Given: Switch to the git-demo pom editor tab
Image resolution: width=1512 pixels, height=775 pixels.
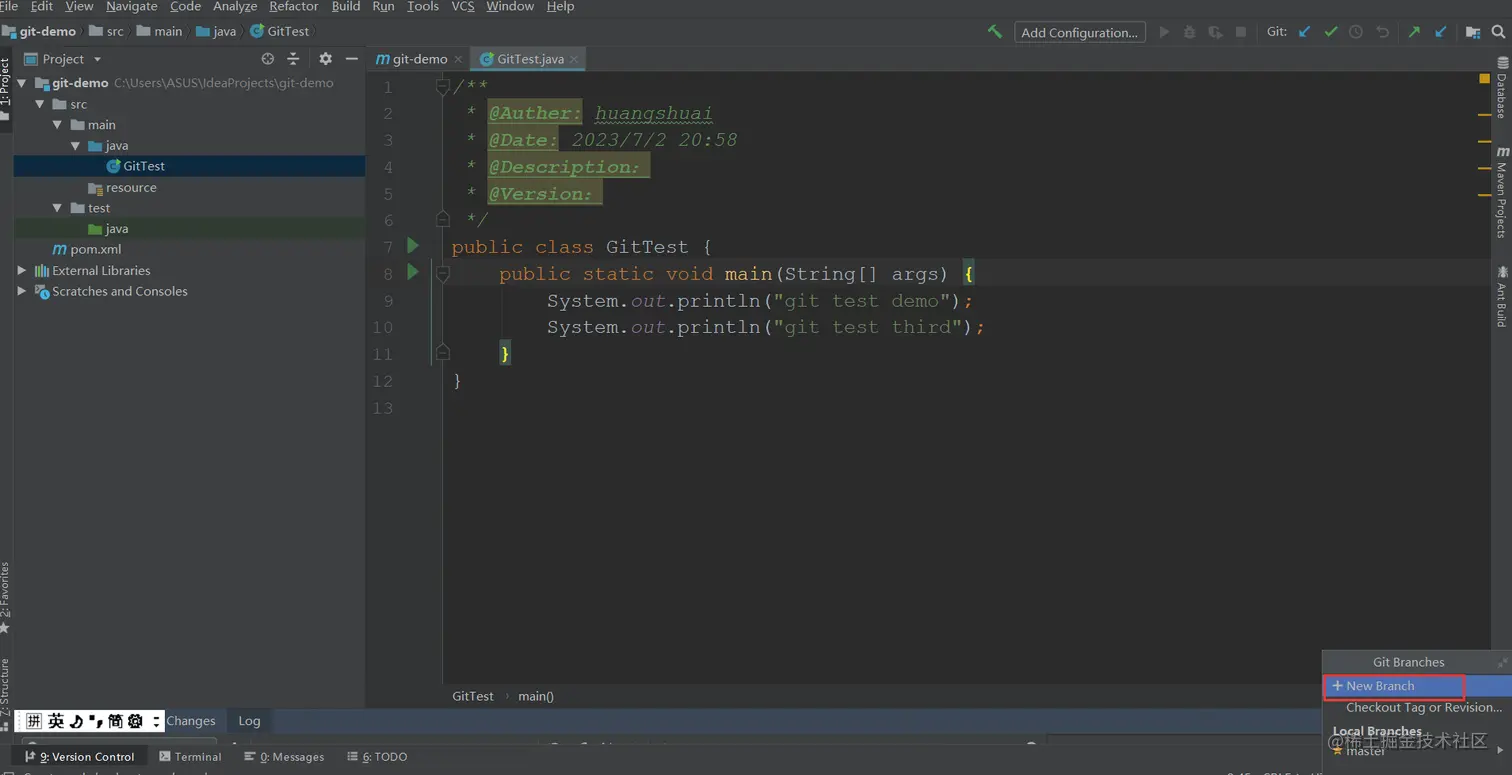Looking at the screenshot, I should (x=420, y=59).
